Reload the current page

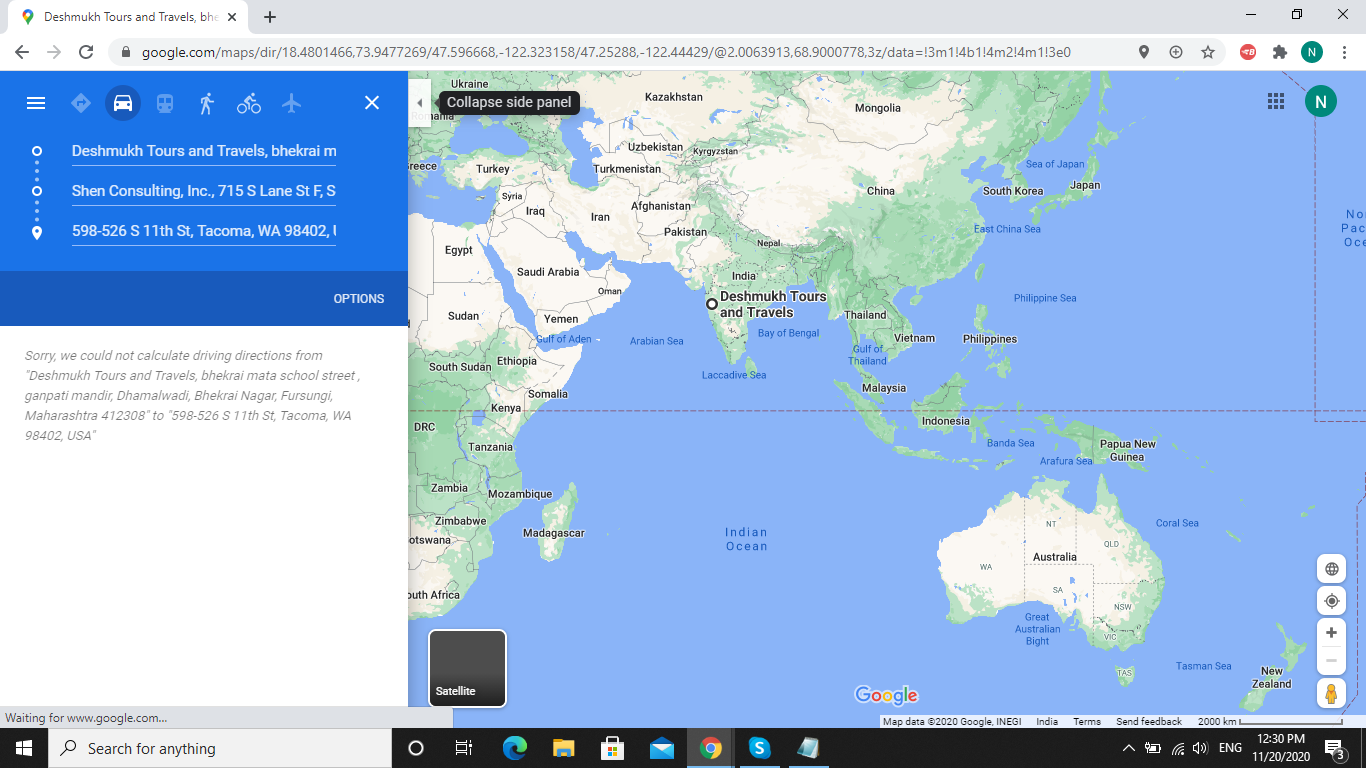click(x=86, y=52)
